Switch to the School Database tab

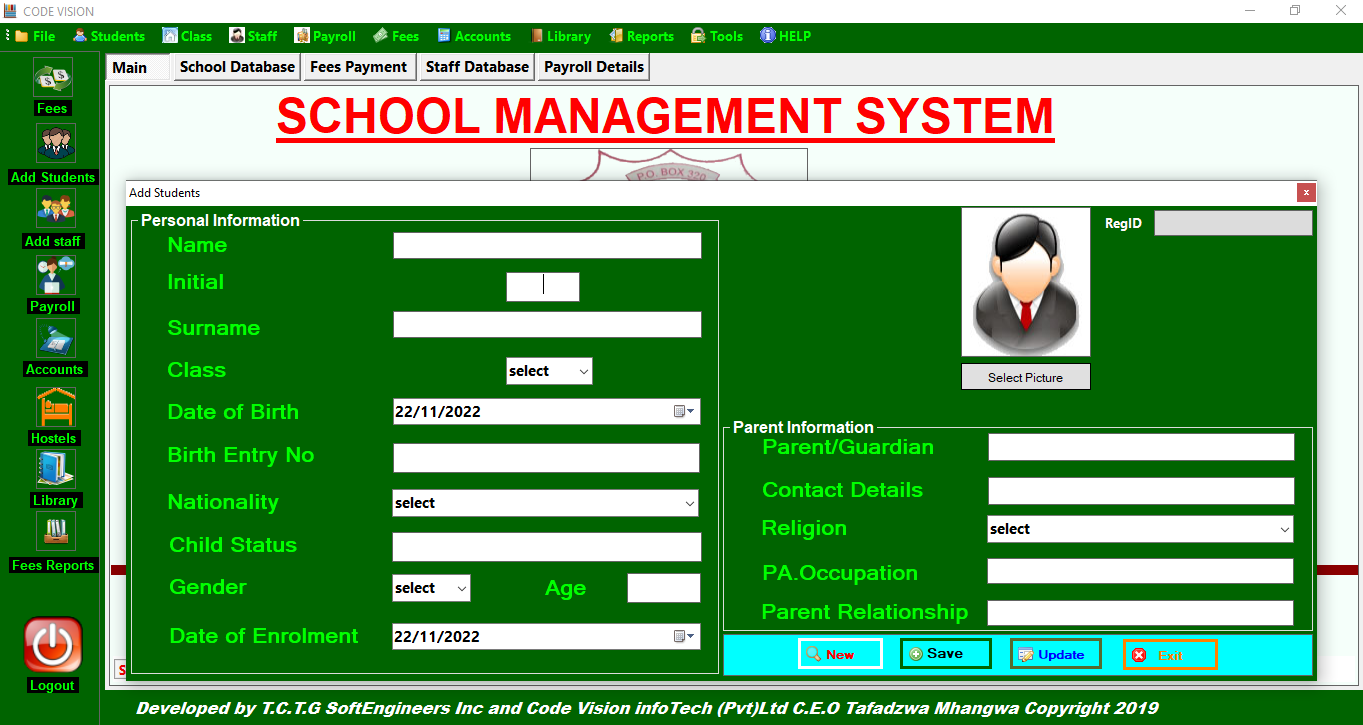click(x=237, y=67)
